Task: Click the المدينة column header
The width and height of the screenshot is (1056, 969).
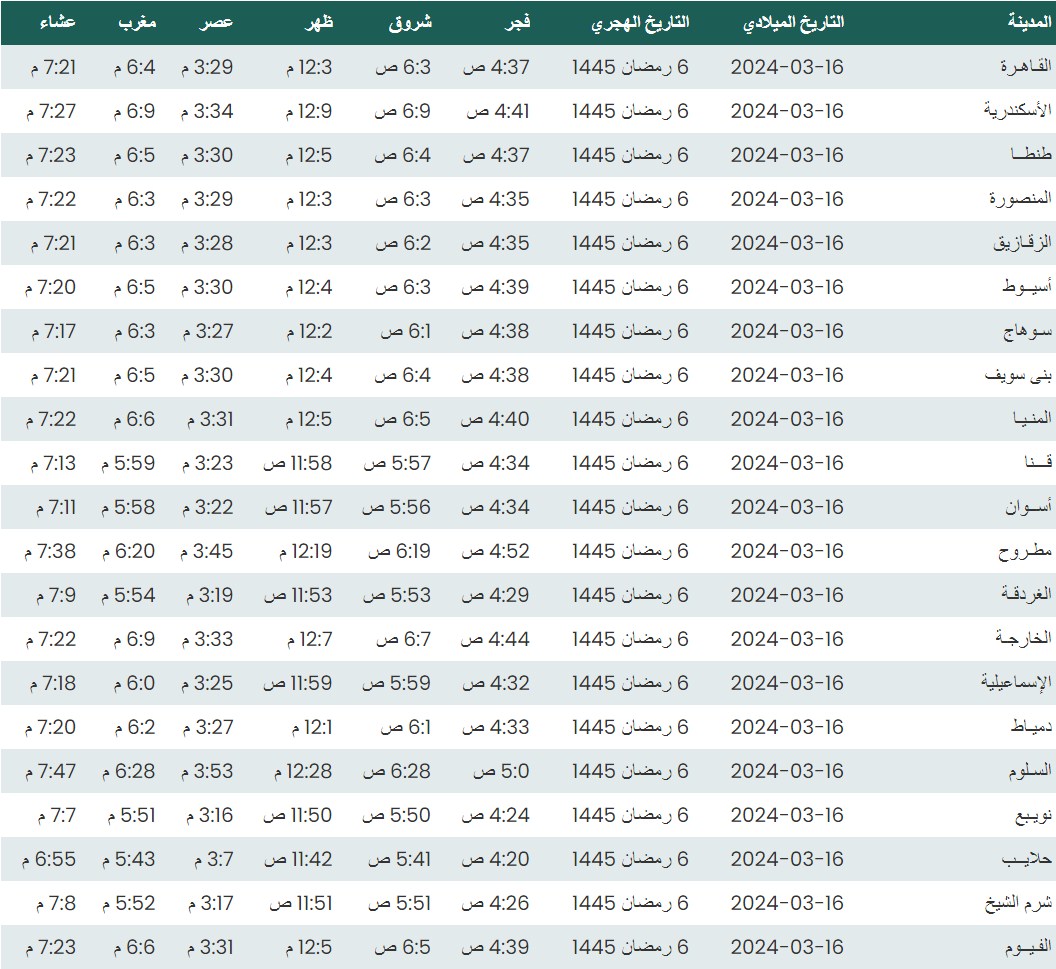Action: coord(1030,22)
